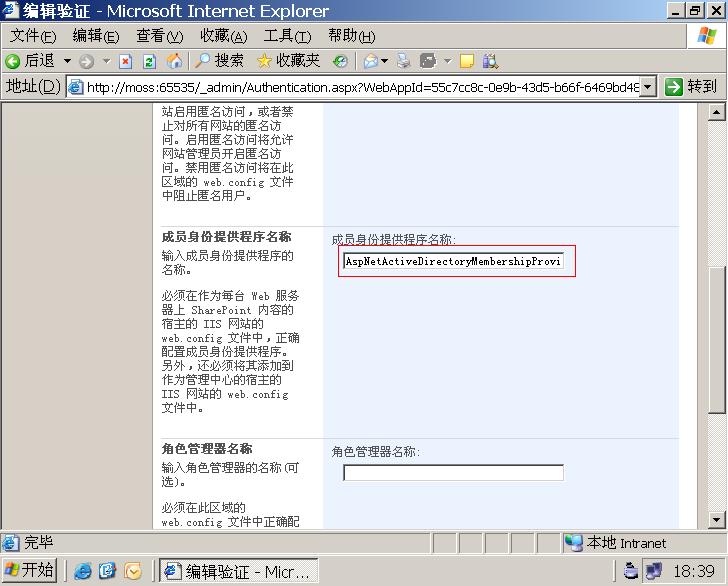
Task: Click the Research icon in toolbar
Action: 490,61
